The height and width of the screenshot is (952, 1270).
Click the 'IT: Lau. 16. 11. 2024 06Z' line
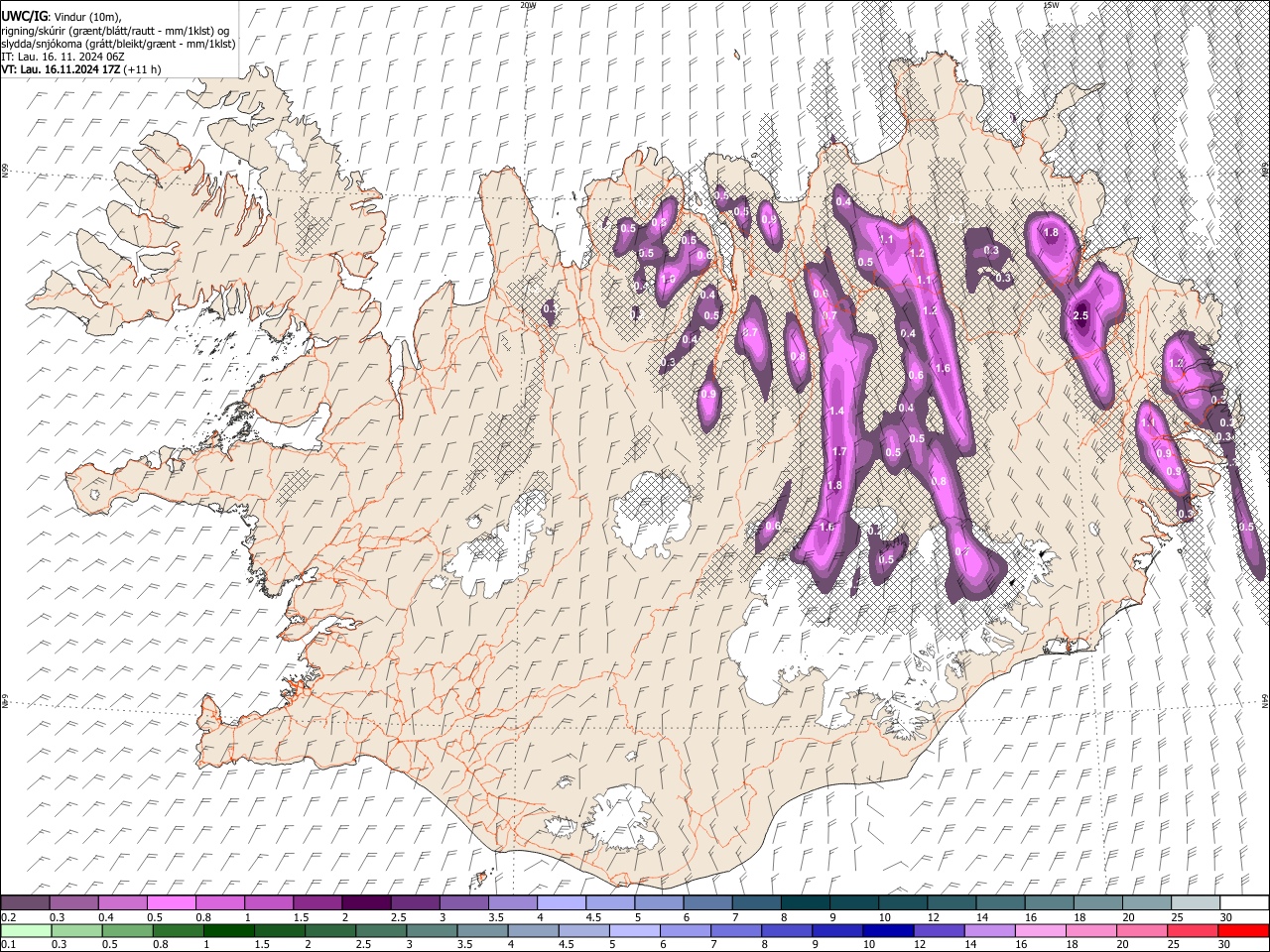coord(63,57)
